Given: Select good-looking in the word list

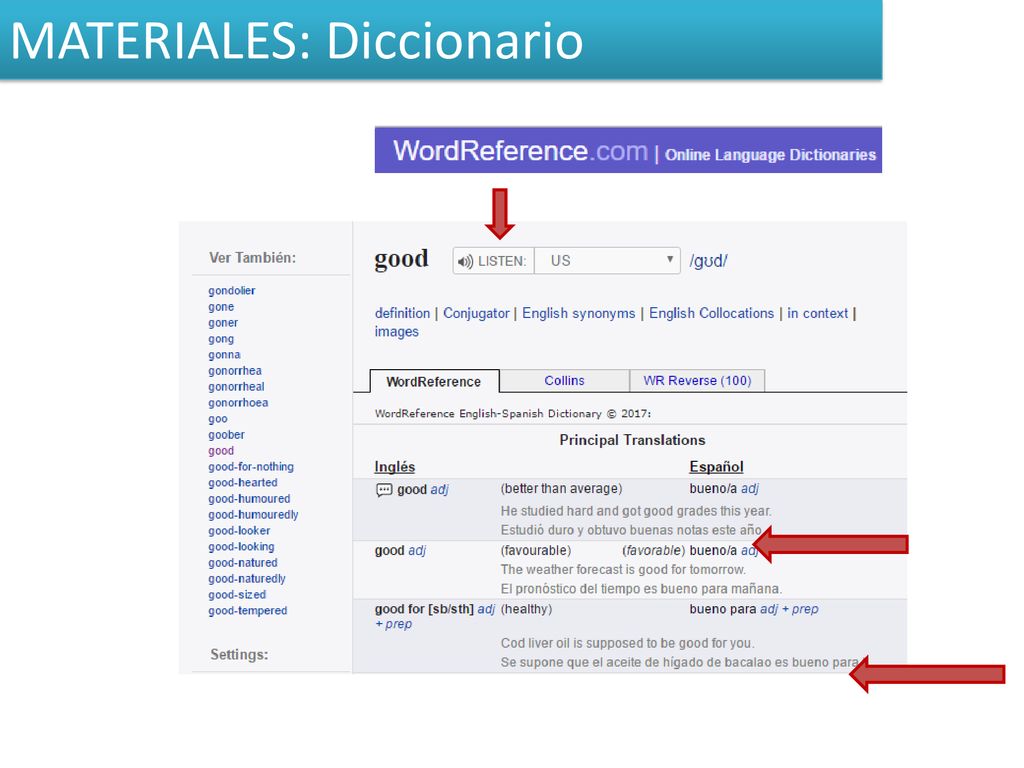Looking at the screenshot, I should (242, 547).
